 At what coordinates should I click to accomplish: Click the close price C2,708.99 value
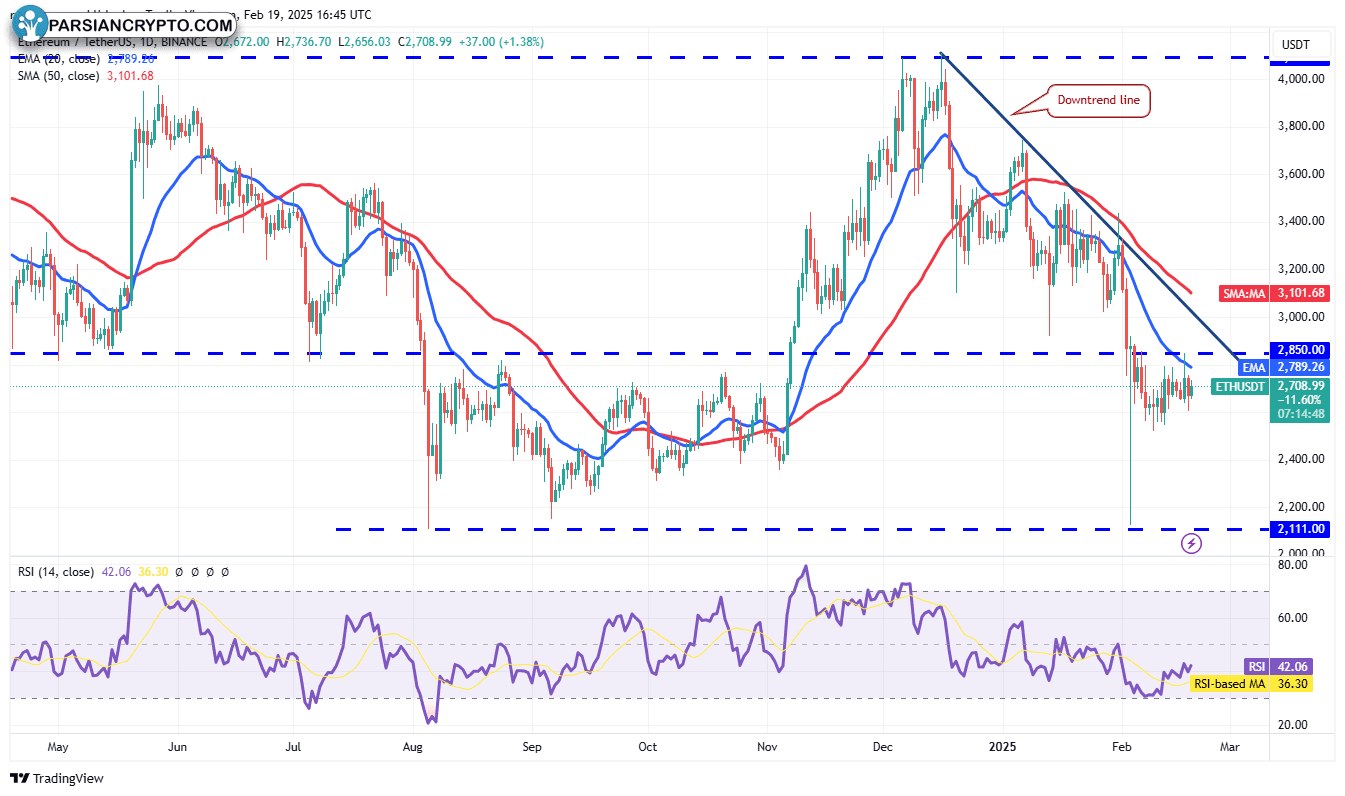pyautogui.click(x=425, y=42)
